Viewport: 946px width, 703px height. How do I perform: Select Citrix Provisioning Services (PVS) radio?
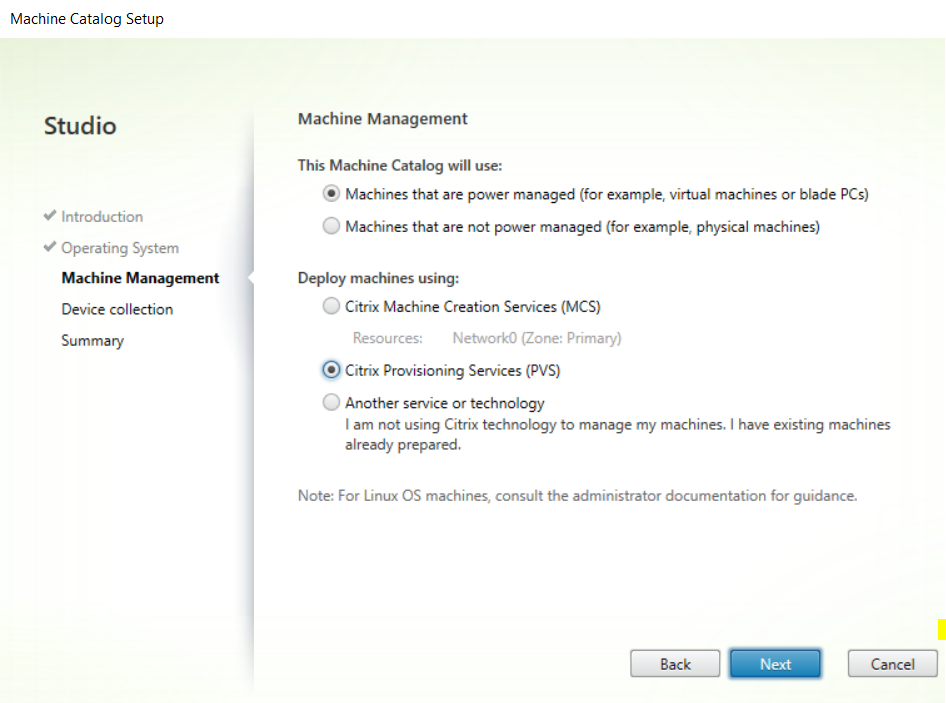pyautogui.click(x=331, y=370)
